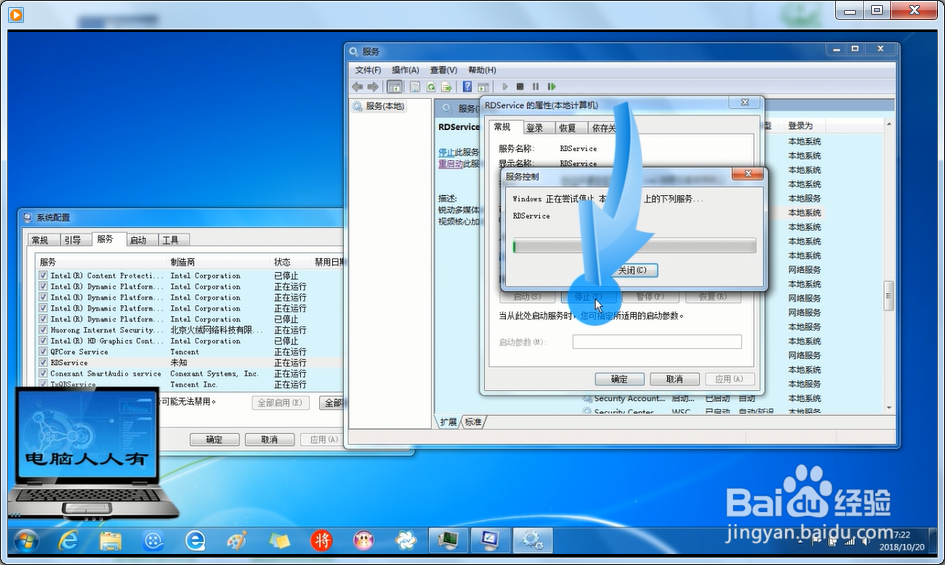This screenshot has width=945, height=565.
Task: Open the pinwheel app on the taskbar
Action: (406, 540)
